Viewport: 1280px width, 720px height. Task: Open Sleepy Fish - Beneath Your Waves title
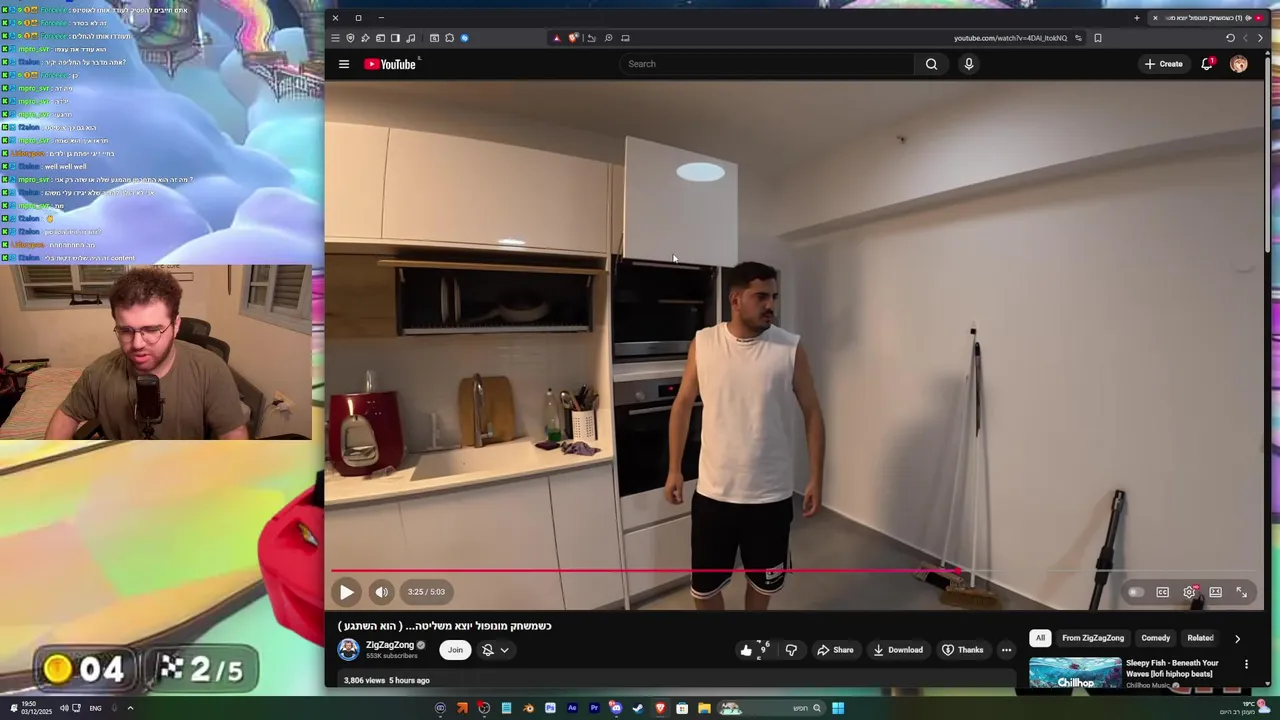[1173, 668]
